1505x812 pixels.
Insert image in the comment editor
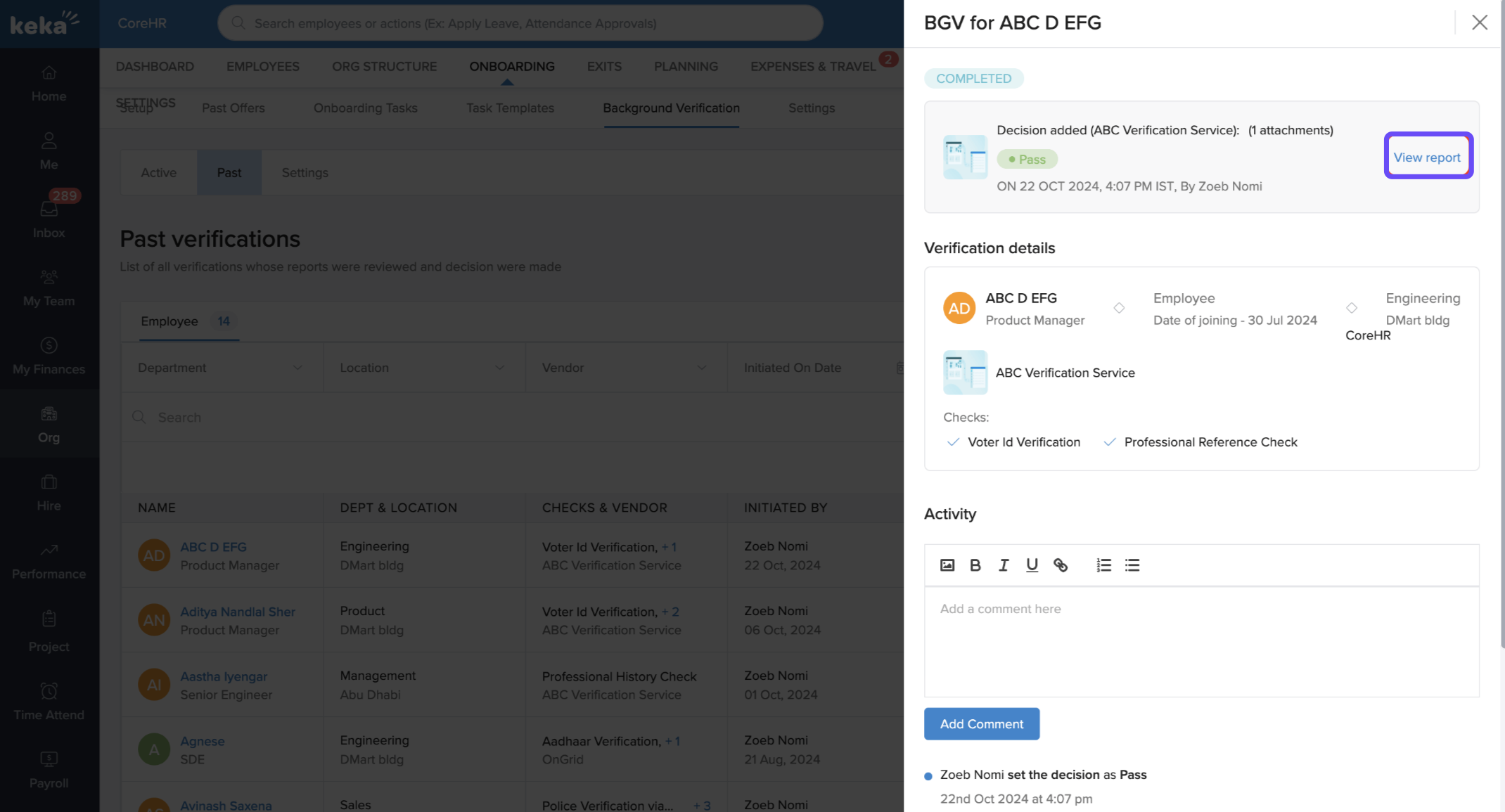click(x=947, y=565)
